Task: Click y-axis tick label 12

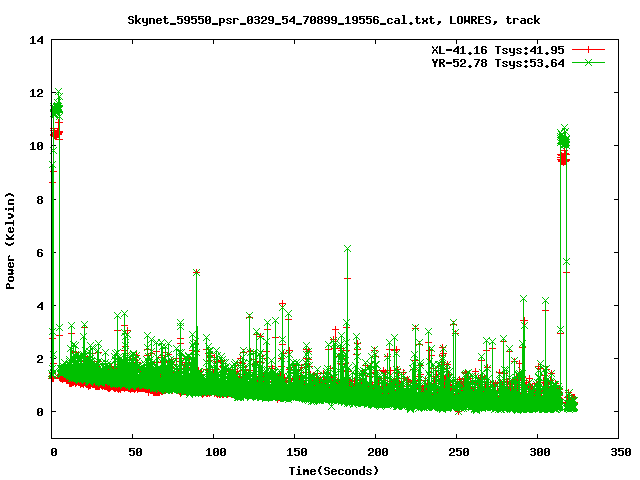Action: point(36,93)
